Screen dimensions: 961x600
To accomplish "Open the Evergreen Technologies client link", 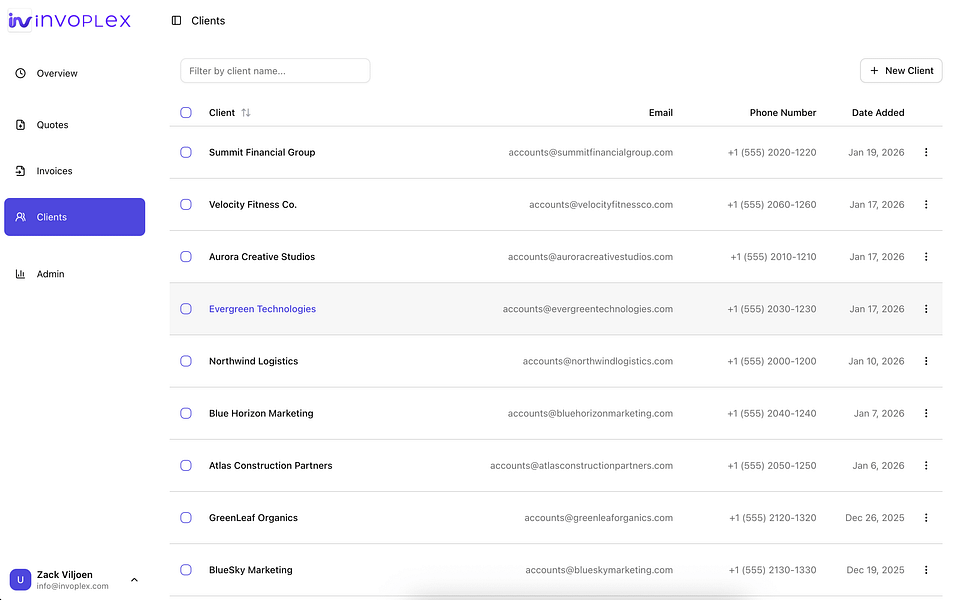I will pos(262,309).
